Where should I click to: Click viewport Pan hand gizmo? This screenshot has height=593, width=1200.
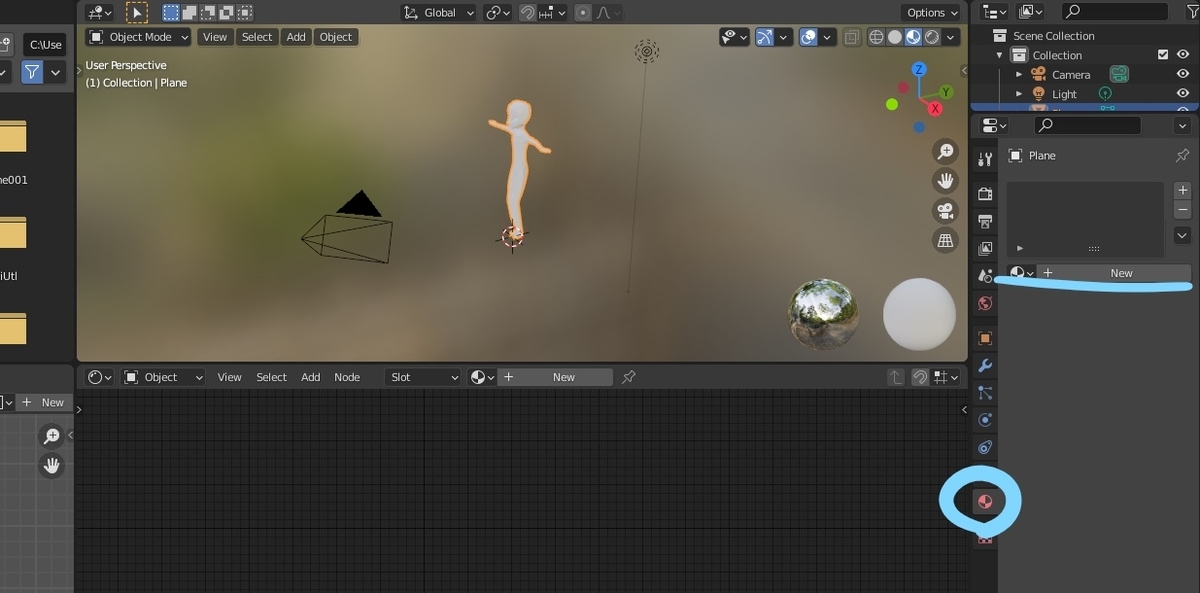(945, 181)
